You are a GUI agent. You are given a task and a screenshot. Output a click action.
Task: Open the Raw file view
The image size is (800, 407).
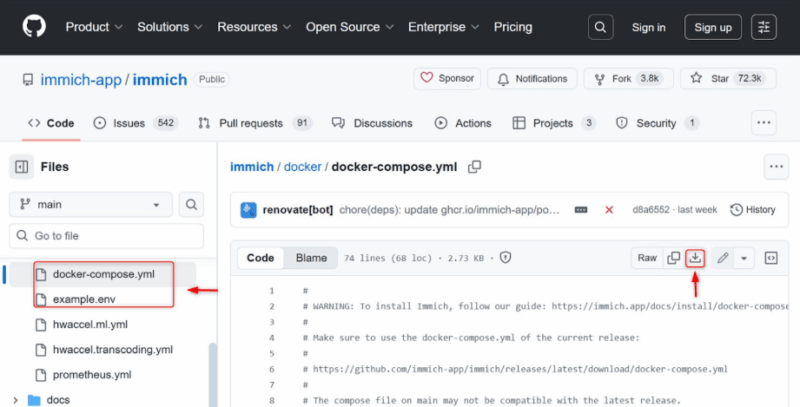[x=647, y=258]
